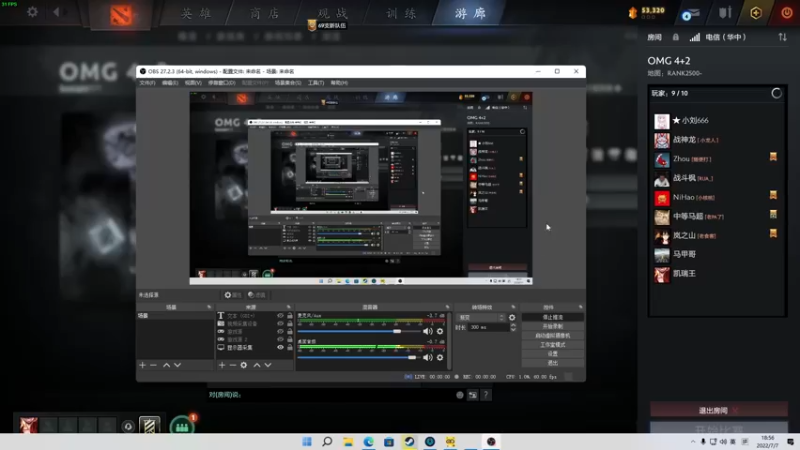800x450 pixels.
Task: Move source down with chevron
Action: [268, 365]
